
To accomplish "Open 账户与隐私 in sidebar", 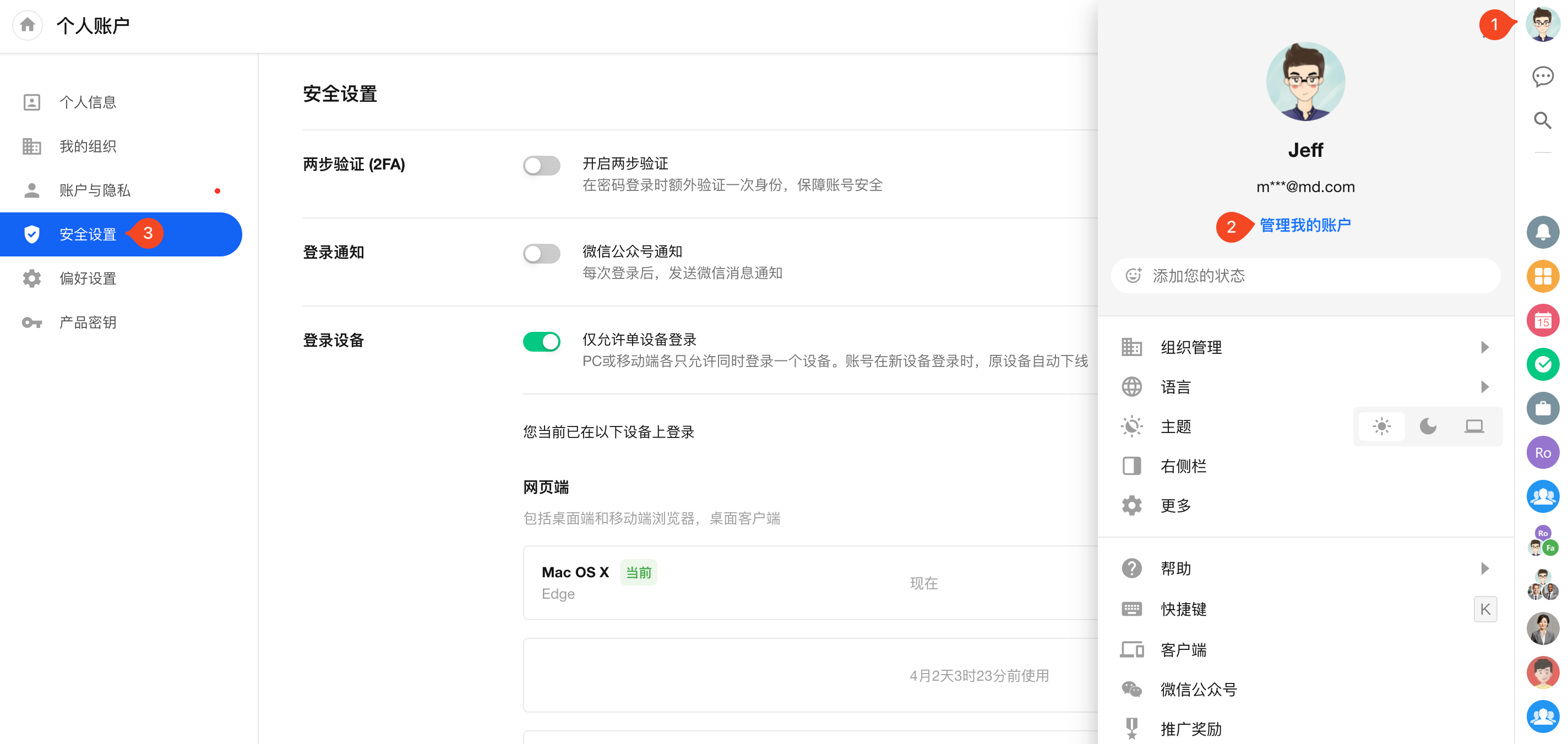I will click(95, 190).
